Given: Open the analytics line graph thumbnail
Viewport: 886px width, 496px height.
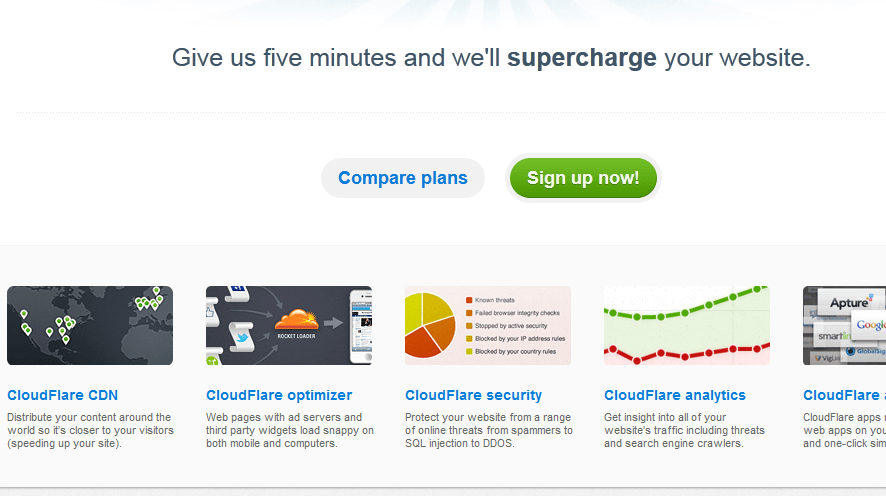Looking at the screenshot, I should [687, 325].
